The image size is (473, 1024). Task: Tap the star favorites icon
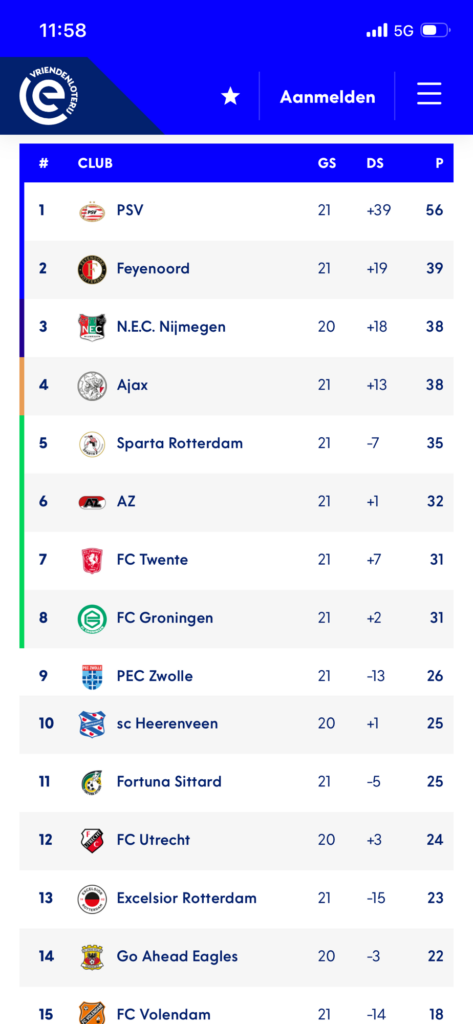pyautogui.click(x=230, y=97)
